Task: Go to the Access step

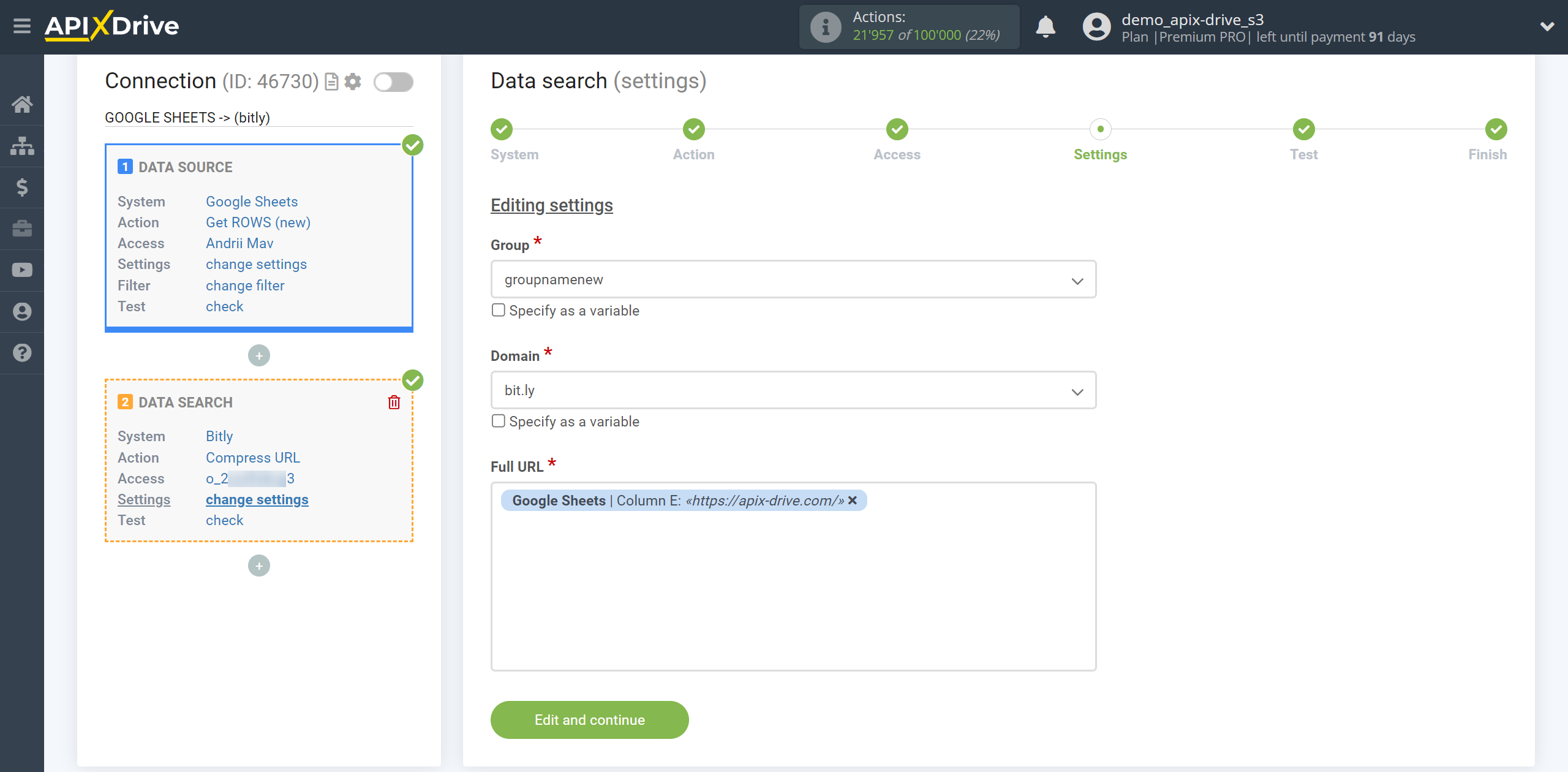Action: click(x=897, y=129)
